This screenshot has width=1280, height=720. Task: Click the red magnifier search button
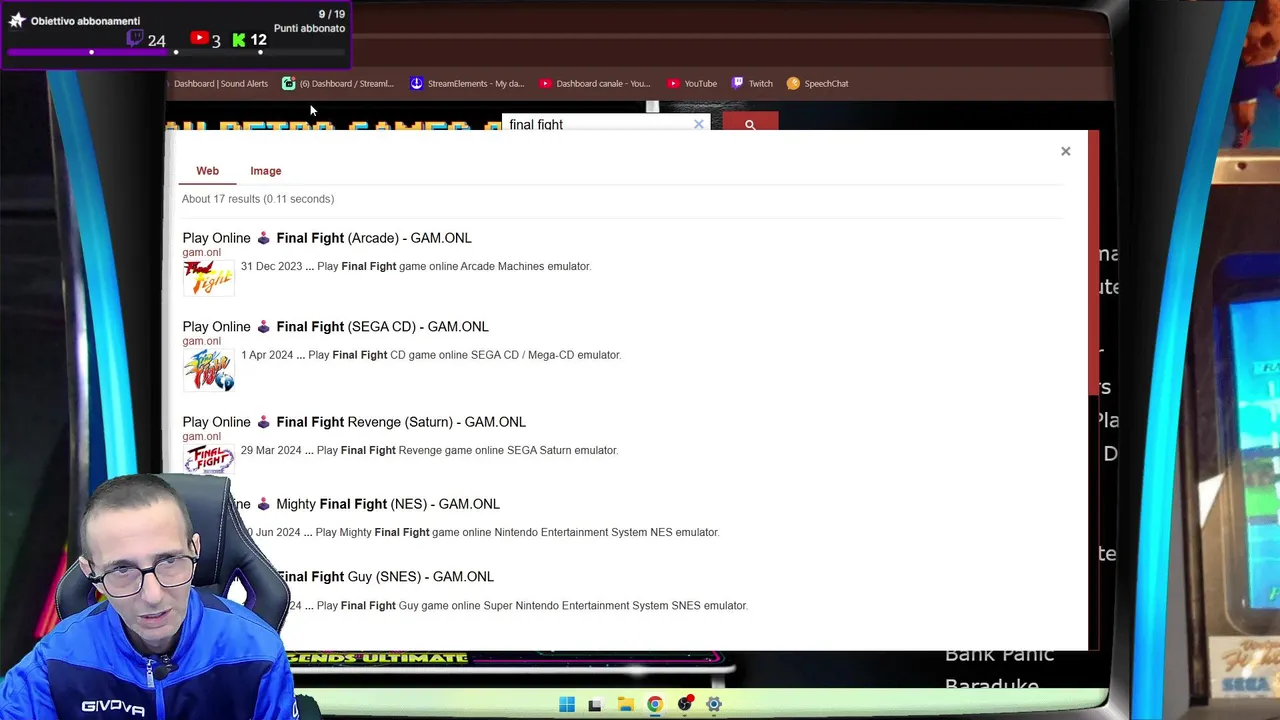(750, 124)
